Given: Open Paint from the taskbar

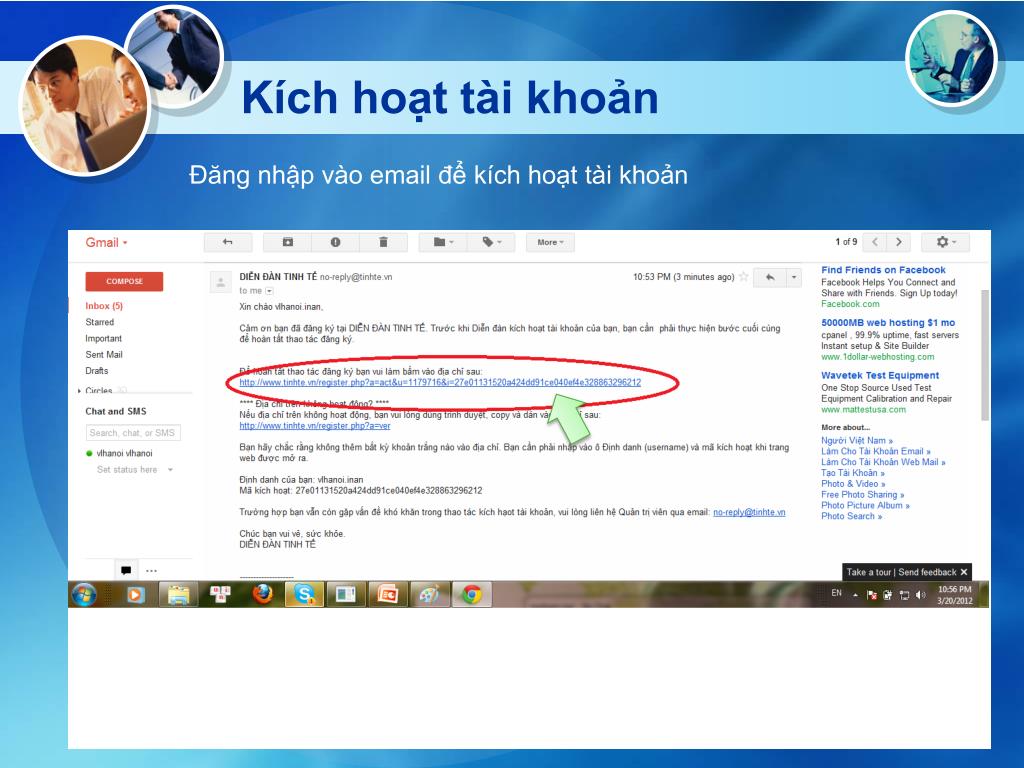Looking at the screenshot, I should point(430,595).
